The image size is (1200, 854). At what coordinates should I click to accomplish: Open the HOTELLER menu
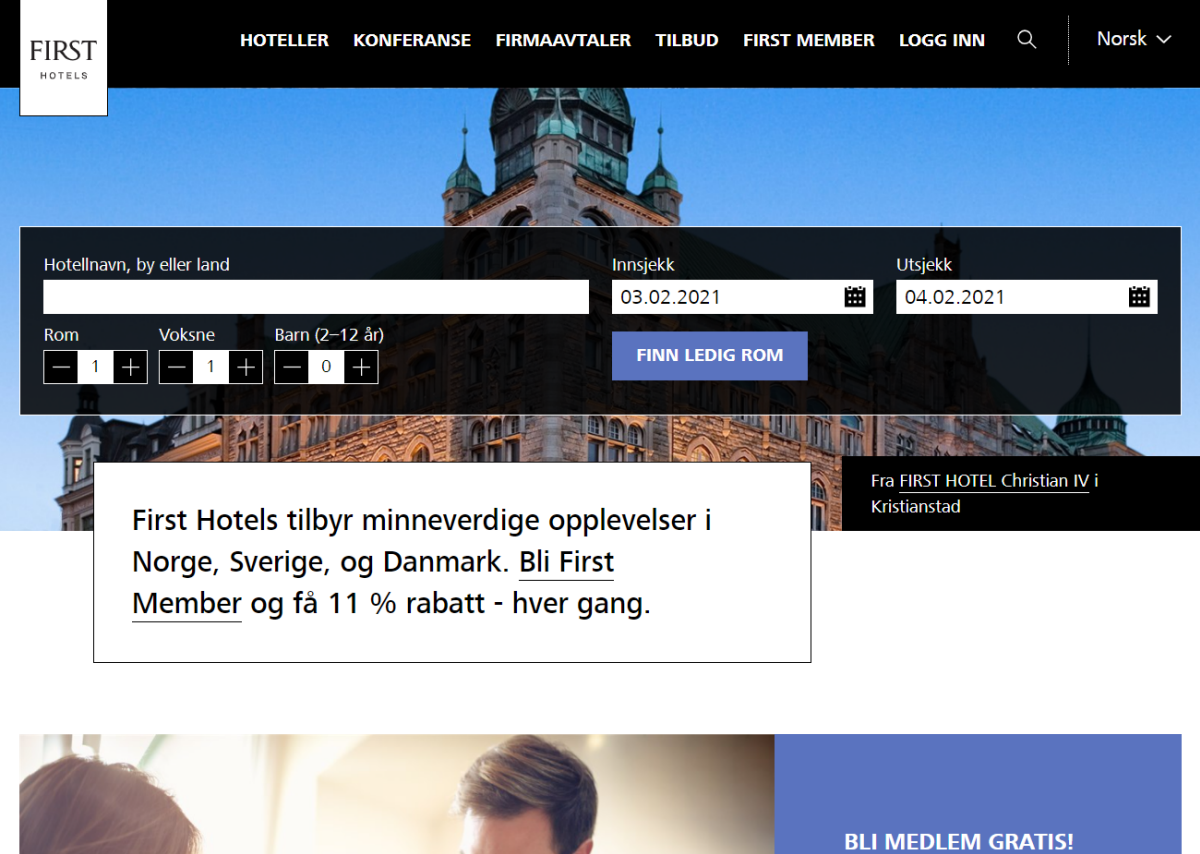coord(284,40)
